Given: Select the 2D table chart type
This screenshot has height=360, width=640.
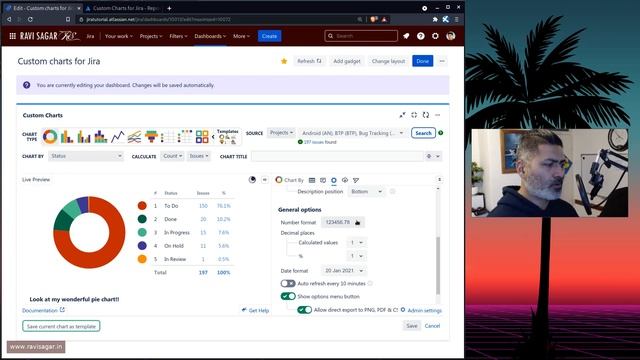Looking at the screenshot, I should (x=185, y=137).
